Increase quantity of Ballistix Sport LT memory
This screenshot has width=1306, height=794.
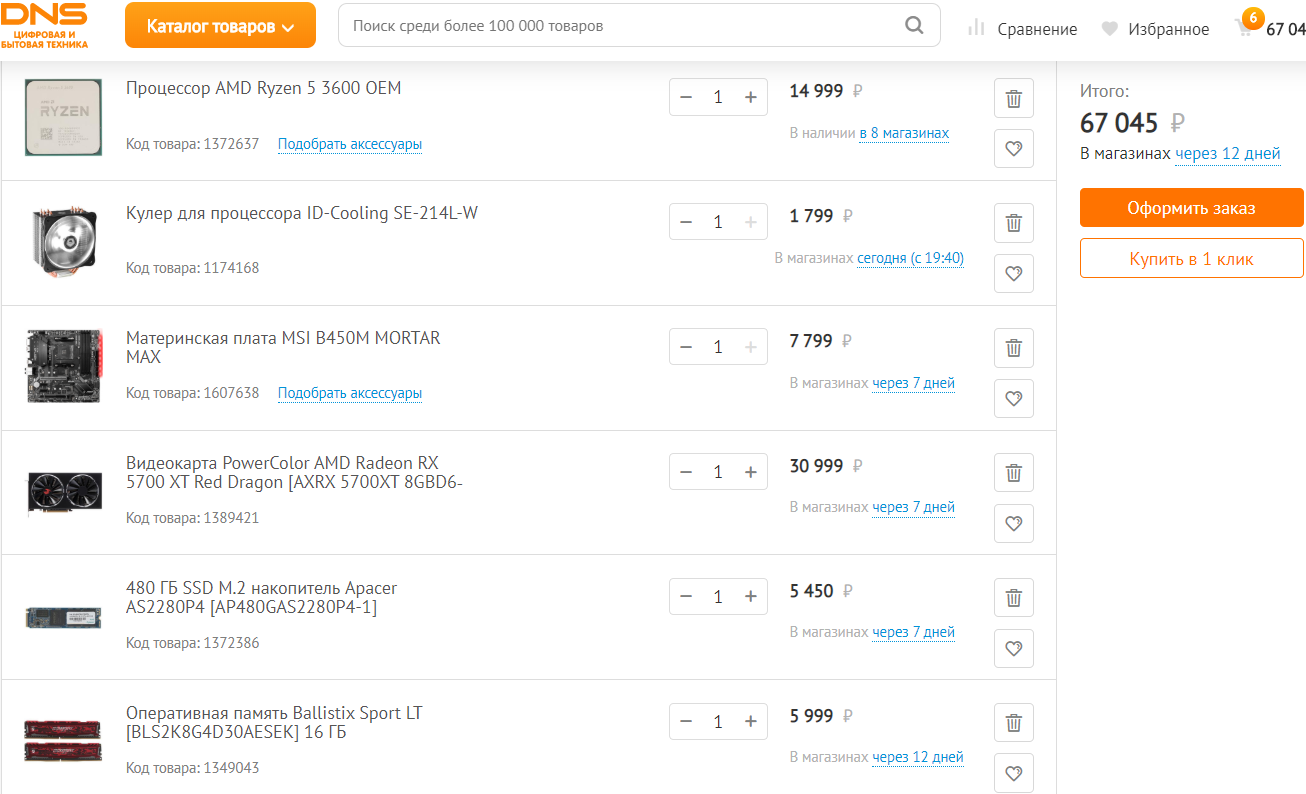pyautogui.click(x=751, y=722)
